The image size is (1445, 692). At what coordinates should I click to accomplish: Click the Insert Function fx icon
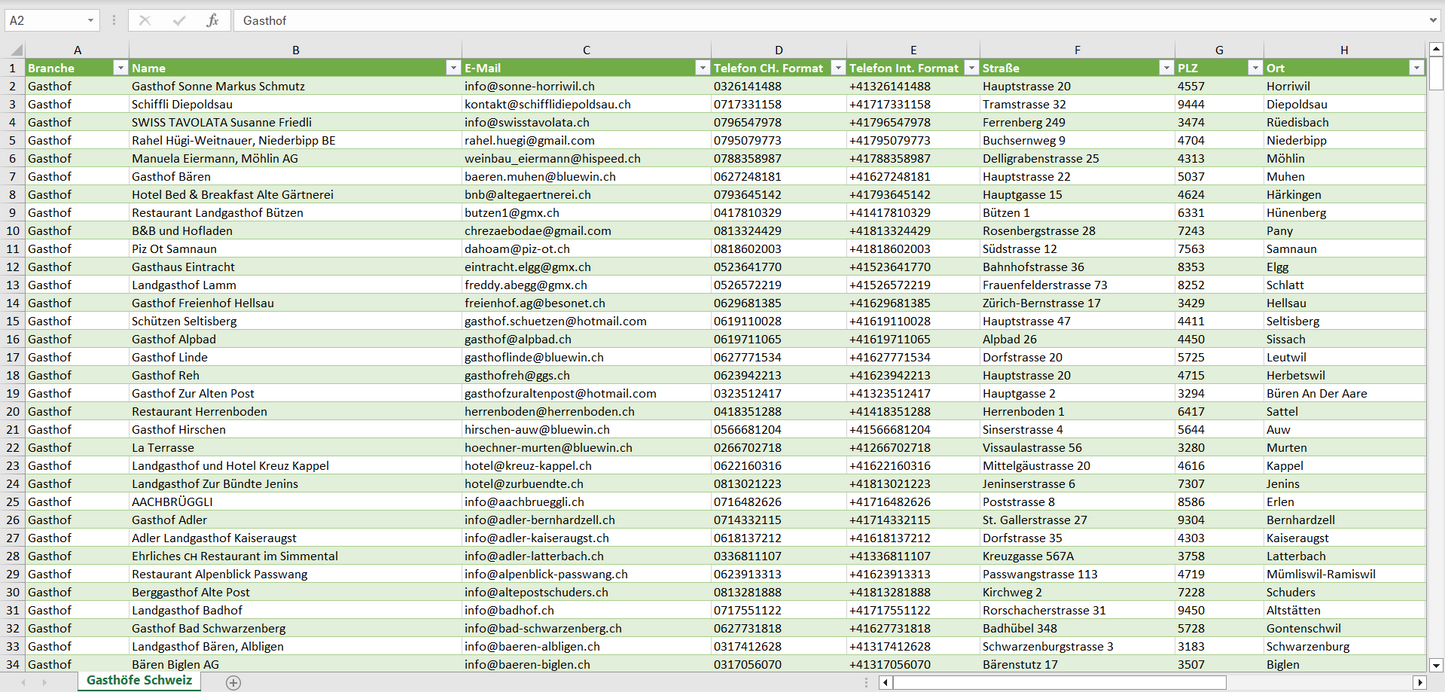212,20
